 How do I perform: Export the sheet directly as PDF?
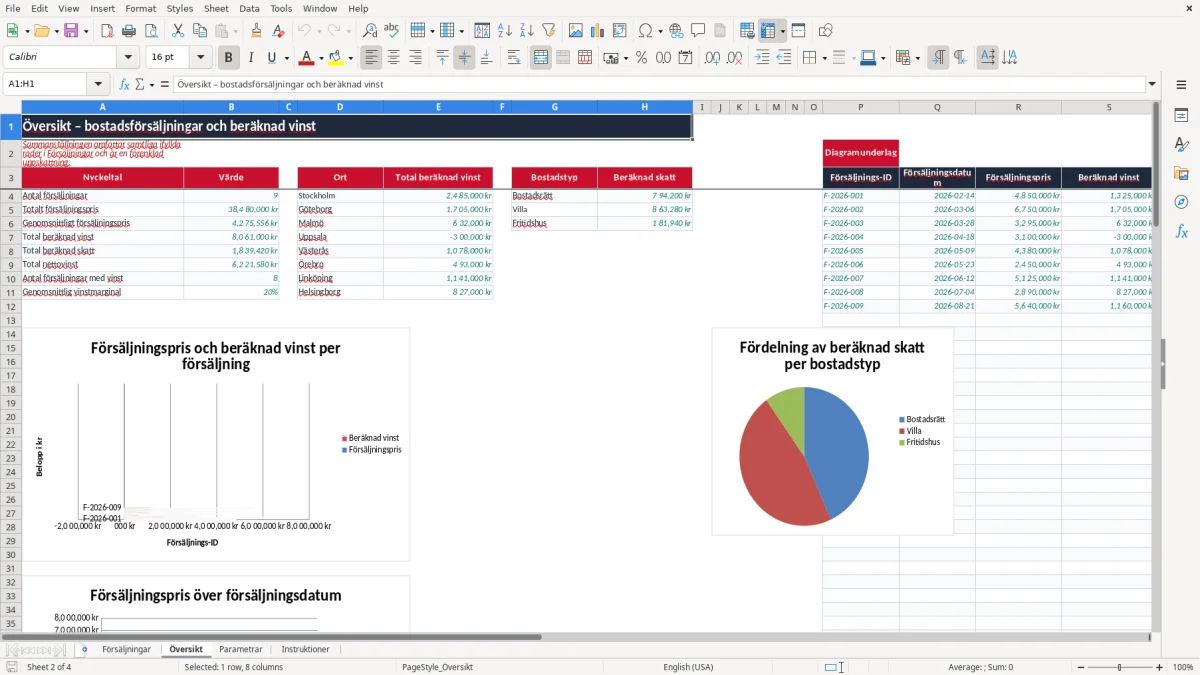(106, 31)
